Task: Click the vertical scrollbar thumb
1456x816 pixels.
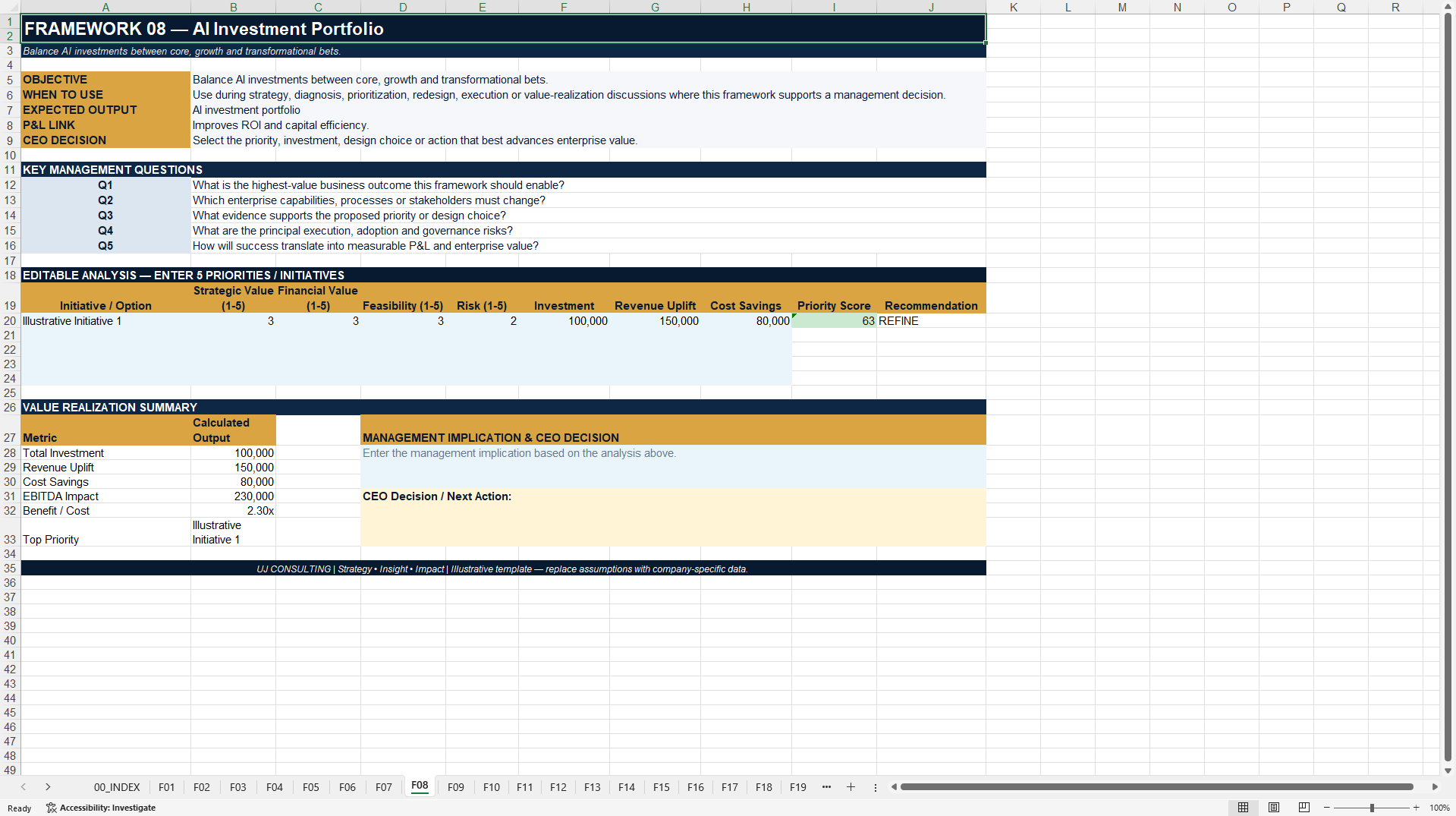Action: pyautogui.click(x=1448, y=387)
